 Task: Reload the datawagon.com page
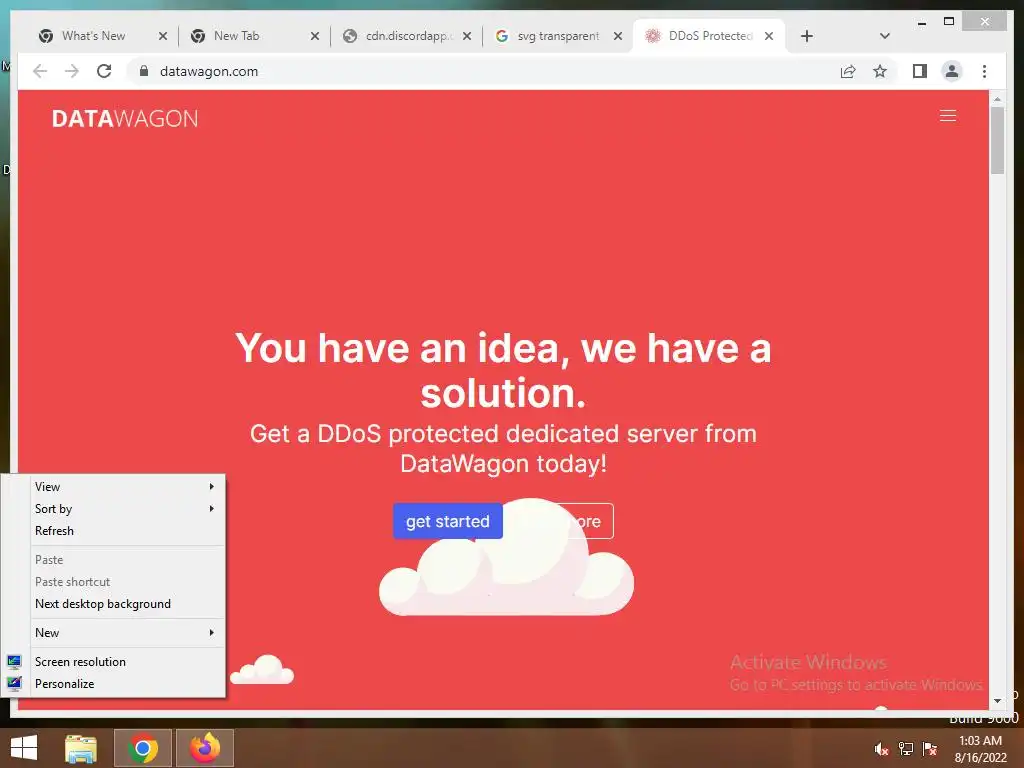point(104,71)
